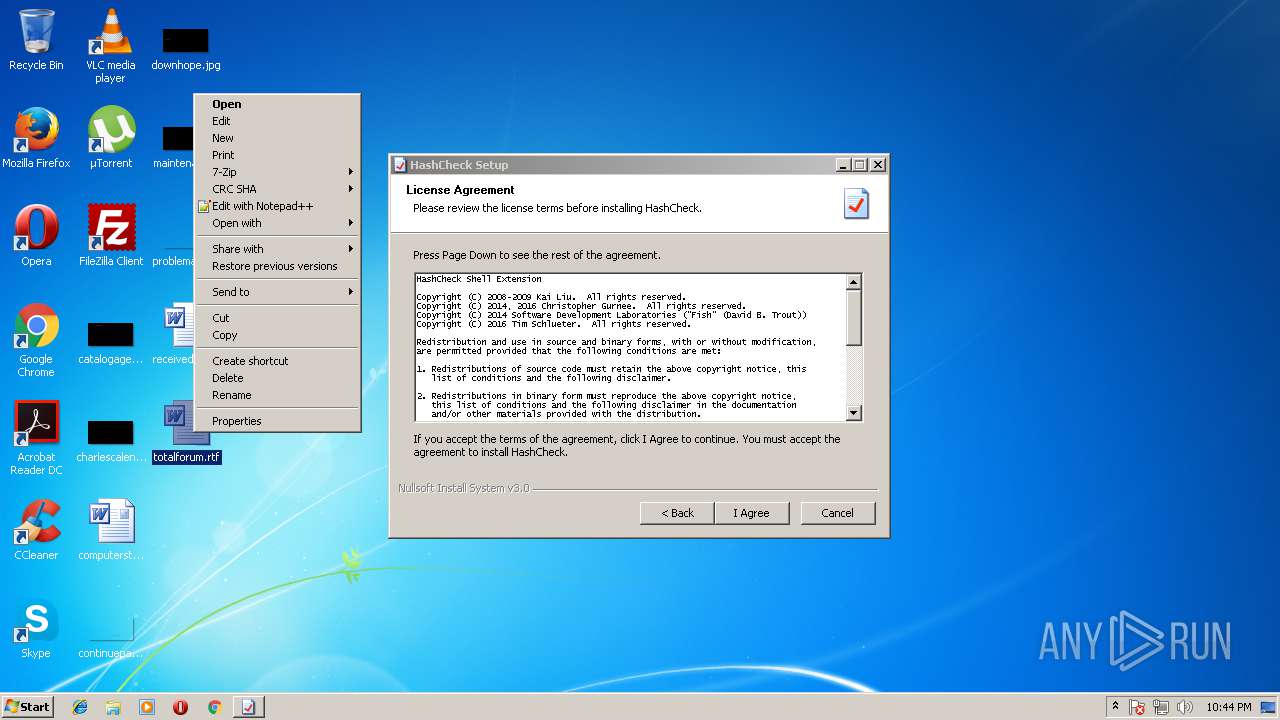
Task: Expand the Send to submenu
Action: pos(277,292)
